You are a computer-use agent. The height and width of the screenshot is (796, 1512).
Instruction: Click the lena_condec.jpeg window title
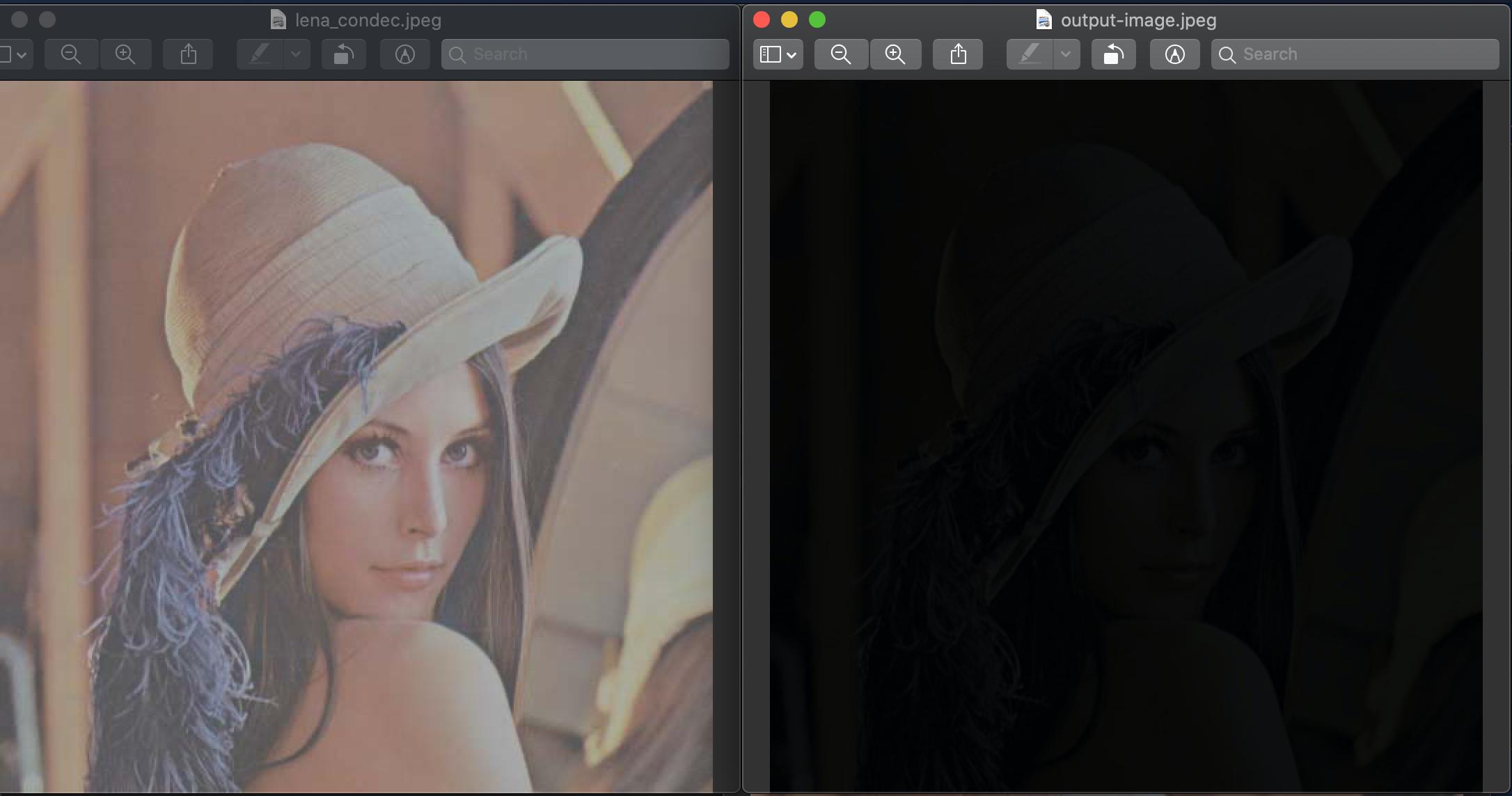(368, 20)
